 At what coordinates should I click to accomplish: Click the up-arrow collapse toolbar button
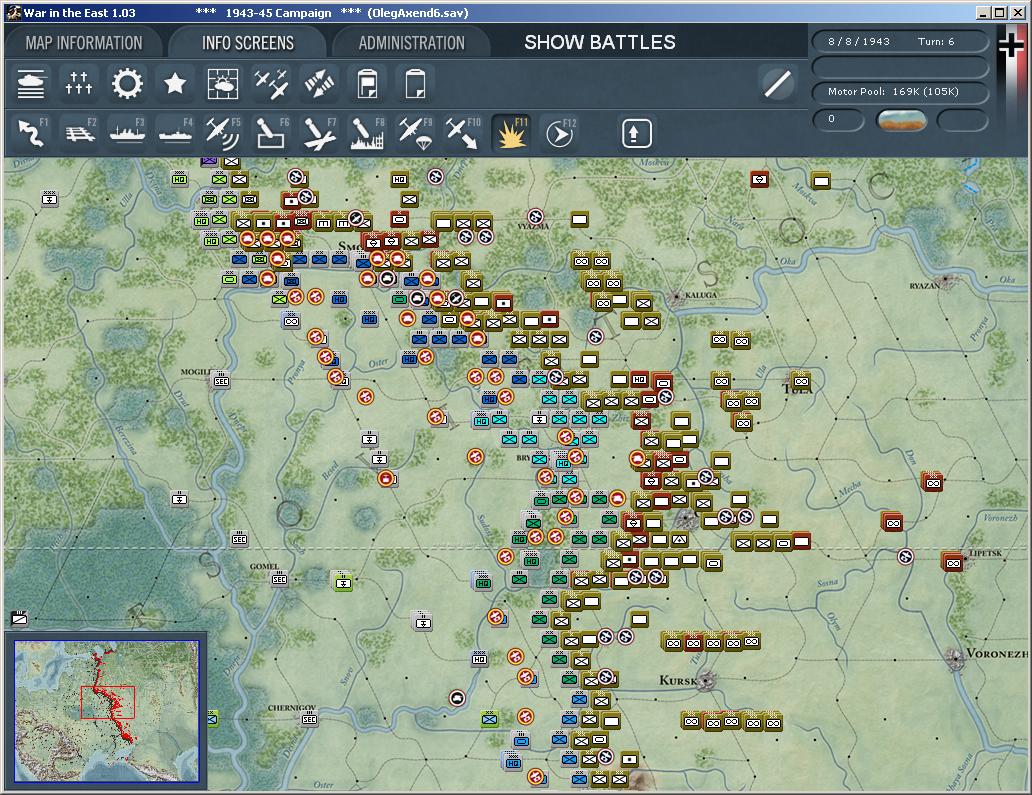tap(636, 134)
